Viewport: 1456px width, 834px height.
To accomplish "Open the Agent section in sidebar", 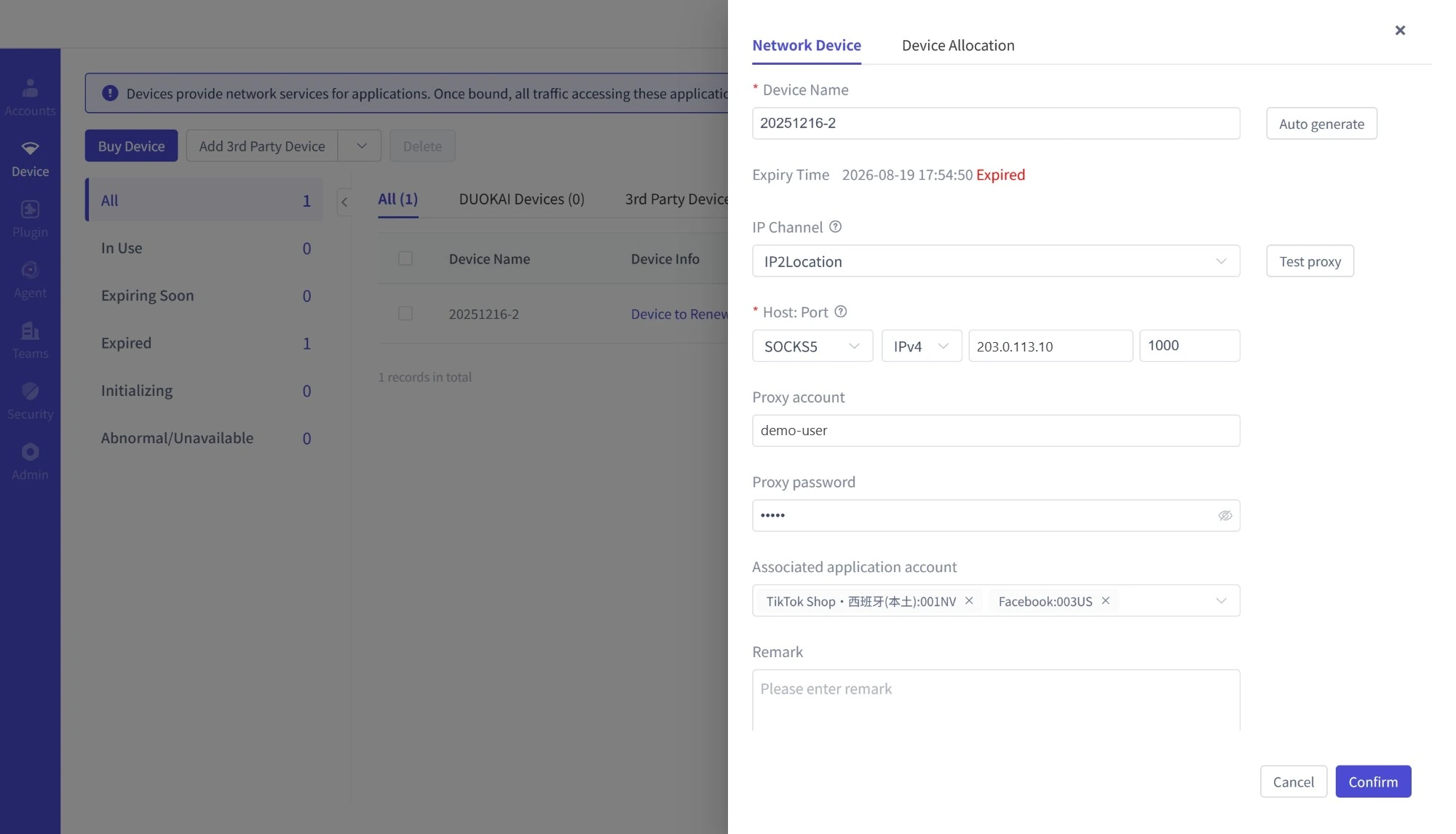I will [x=30, y=279].
